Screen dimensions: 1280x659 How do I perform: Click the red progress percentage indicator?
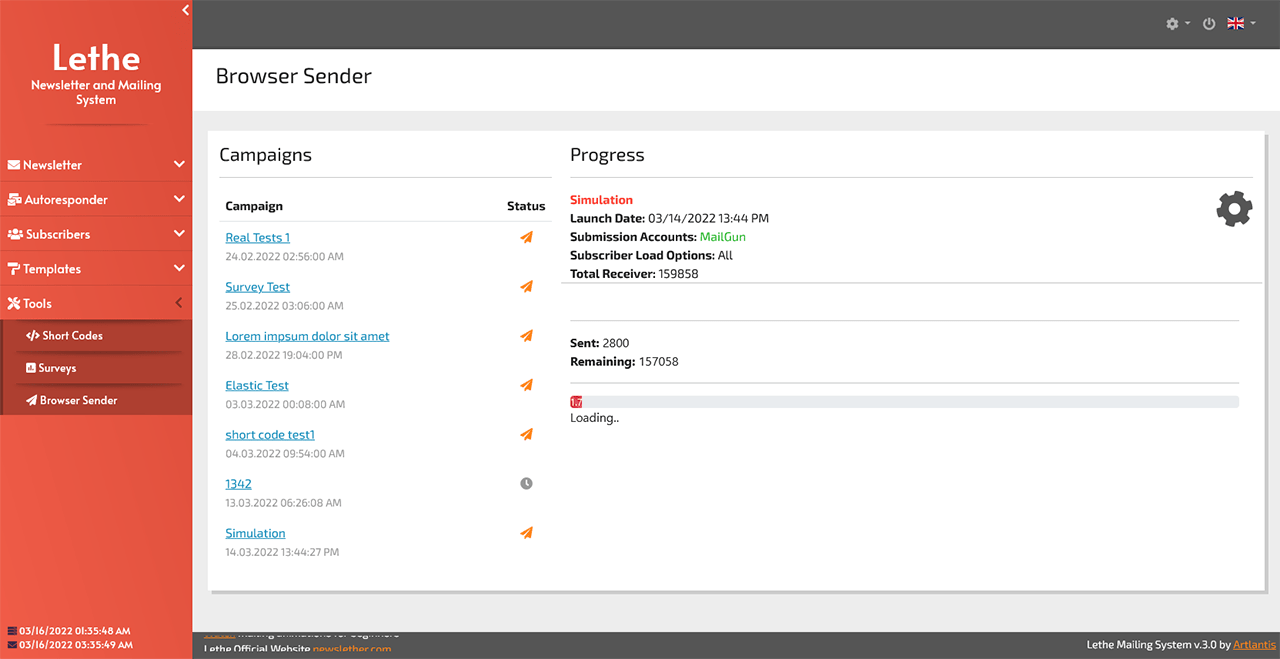point(576,402)
